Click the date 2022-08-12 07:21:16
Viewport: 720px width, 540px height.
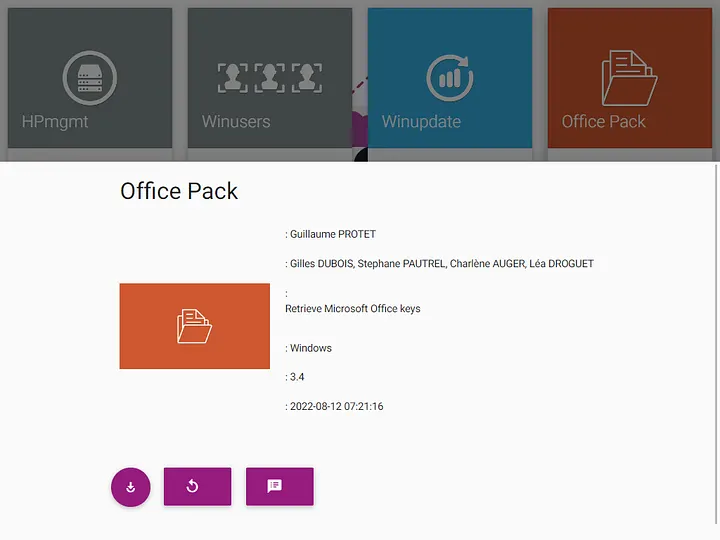[337, 406]
